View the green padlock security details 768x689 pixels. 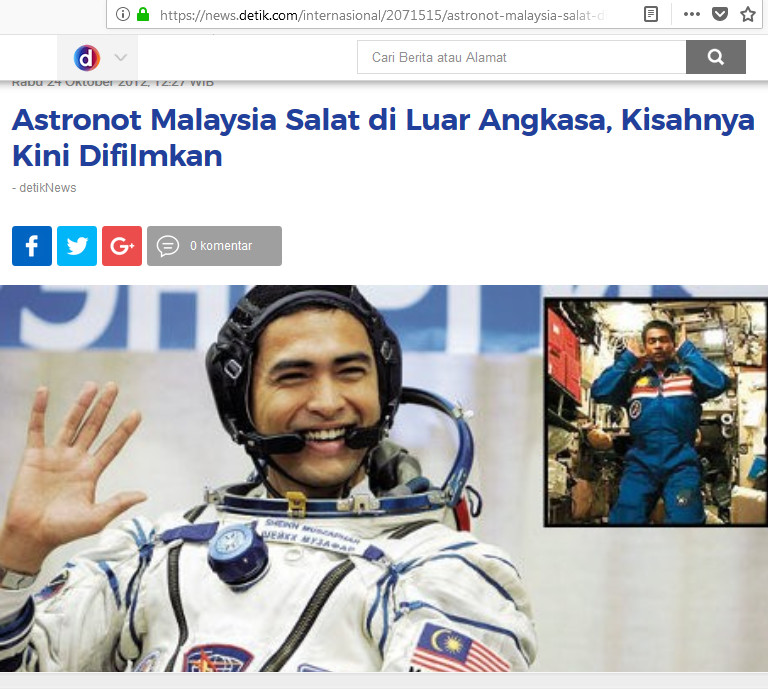pyautogui.click(x=143, y=14)
